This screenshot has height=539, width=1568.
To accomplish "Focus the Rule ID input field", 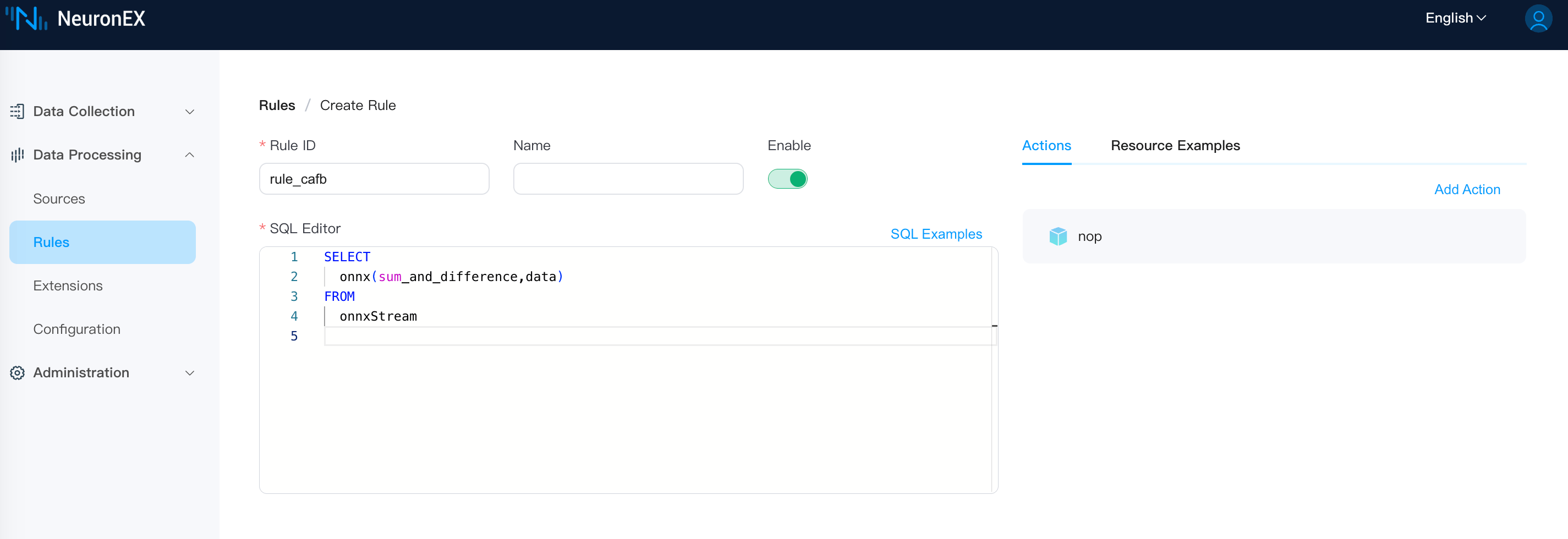I will point(374,179).
